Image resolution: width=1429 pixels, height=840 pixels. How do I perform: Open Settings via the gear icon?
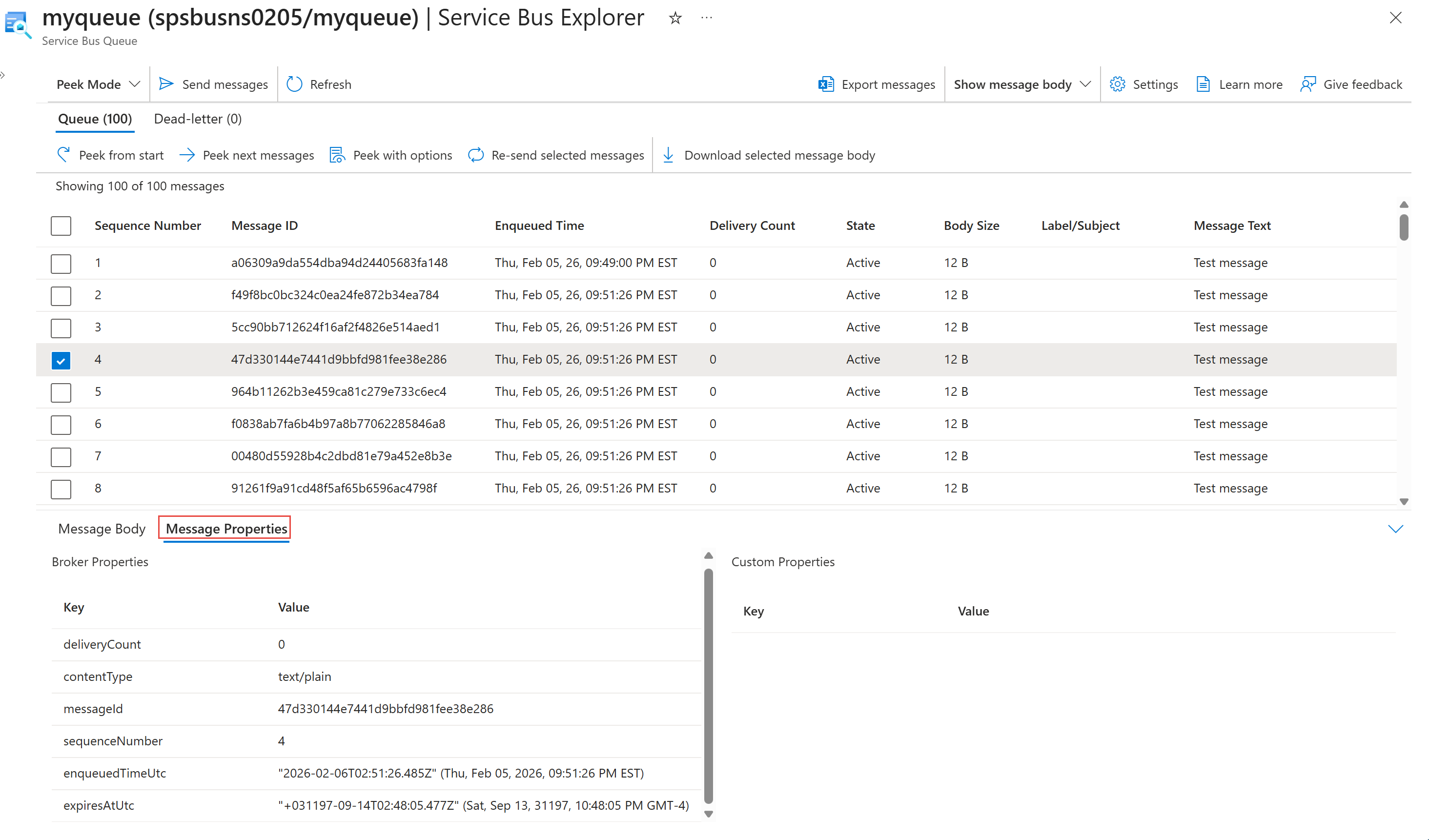(1117, 84)
